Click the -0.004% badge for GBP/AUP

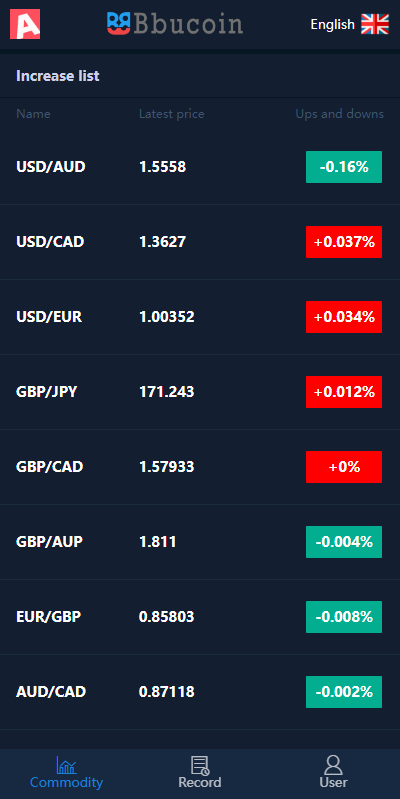tap(344, 542)
